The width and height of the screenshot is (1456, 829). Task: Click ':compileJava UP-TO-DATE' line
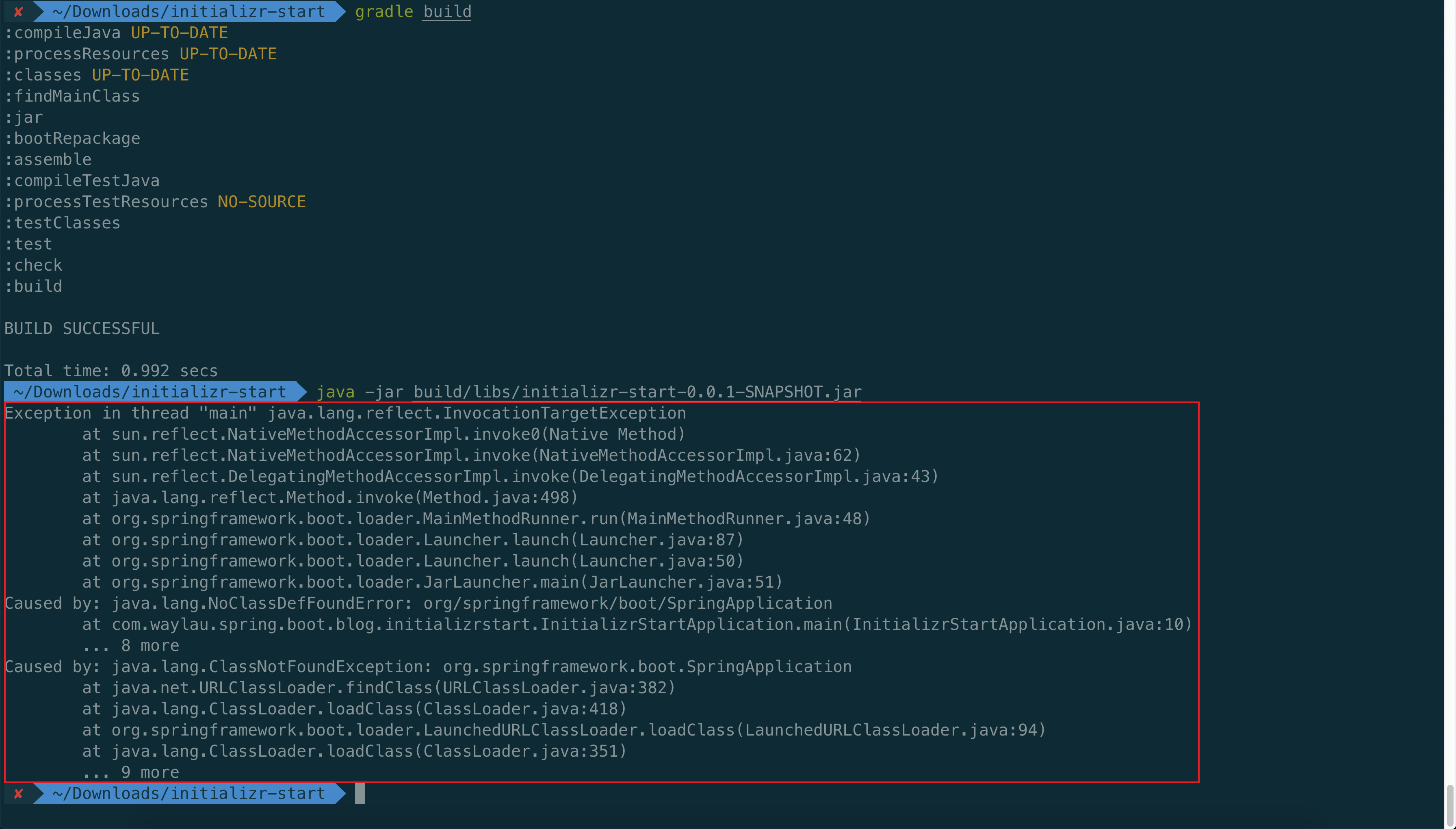(x=116, y=33)
